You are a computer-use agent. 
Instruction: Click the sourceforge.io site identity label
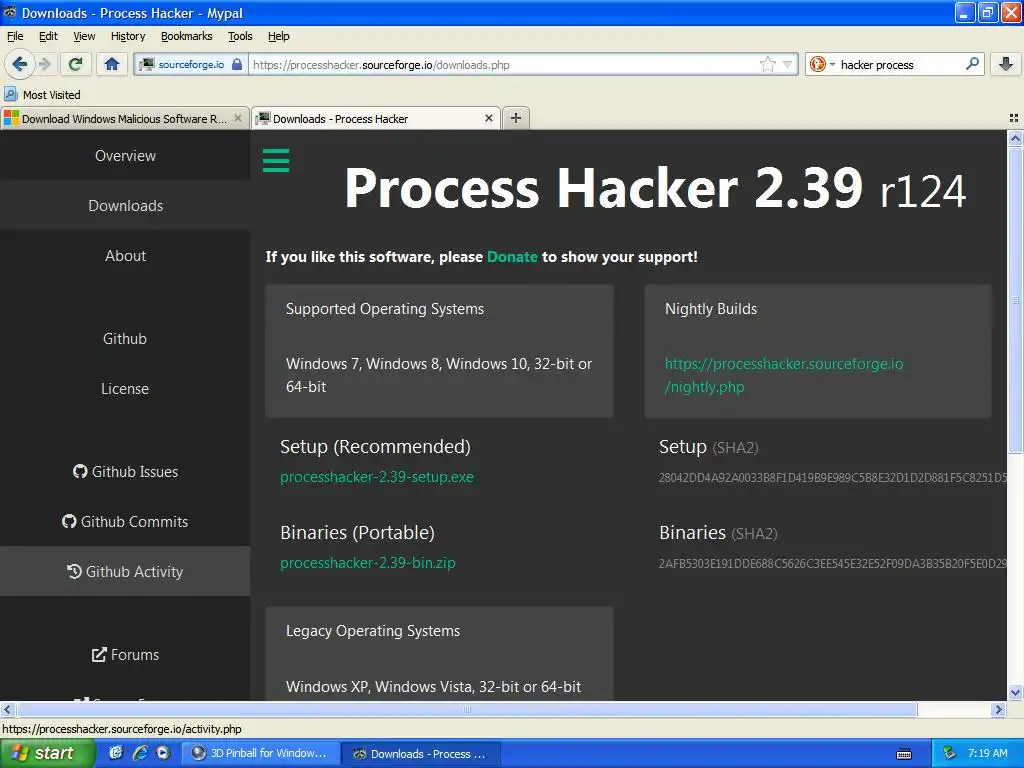click(191, 64)
